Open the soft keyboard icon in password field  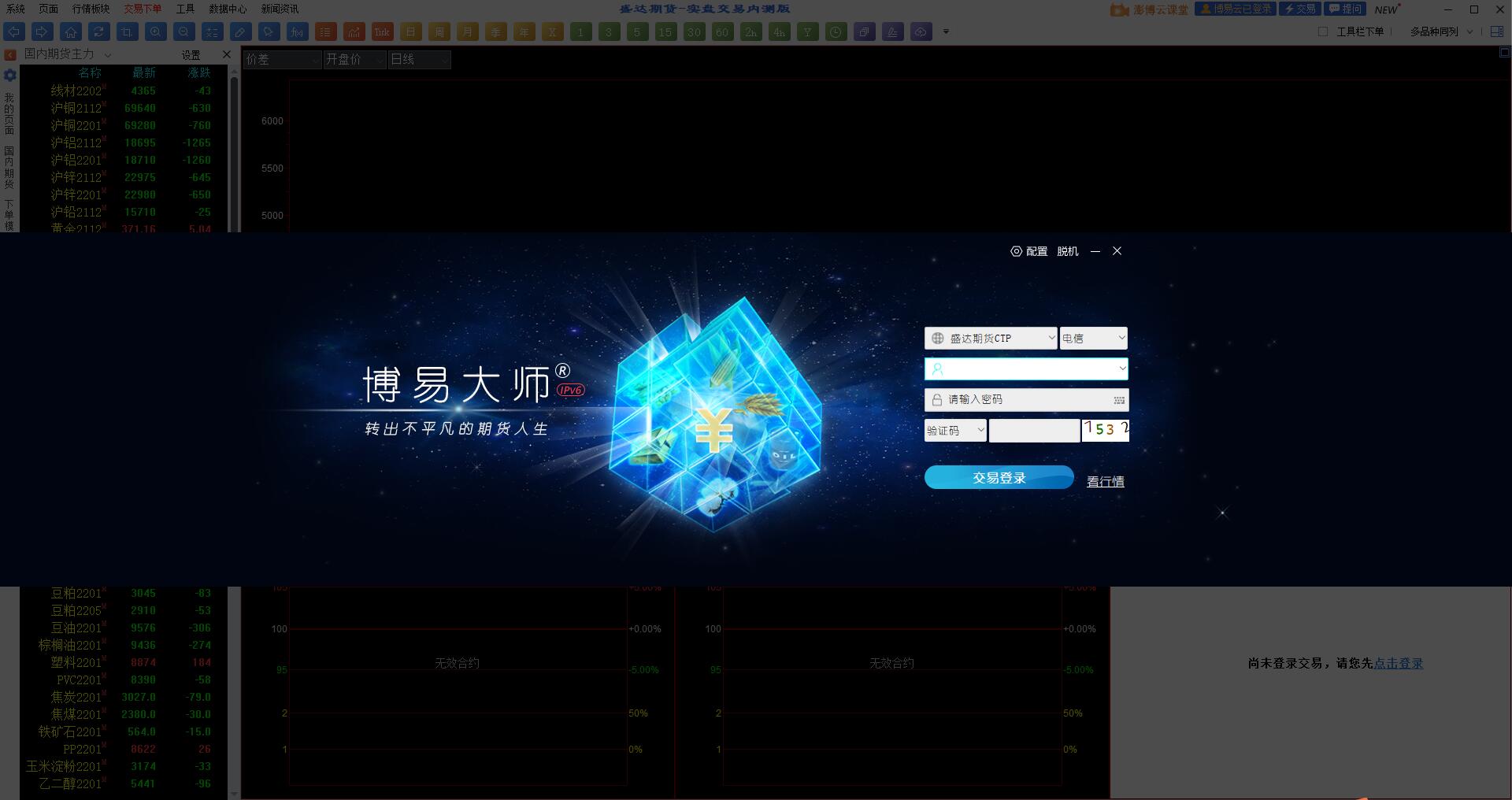(1119, 400)
